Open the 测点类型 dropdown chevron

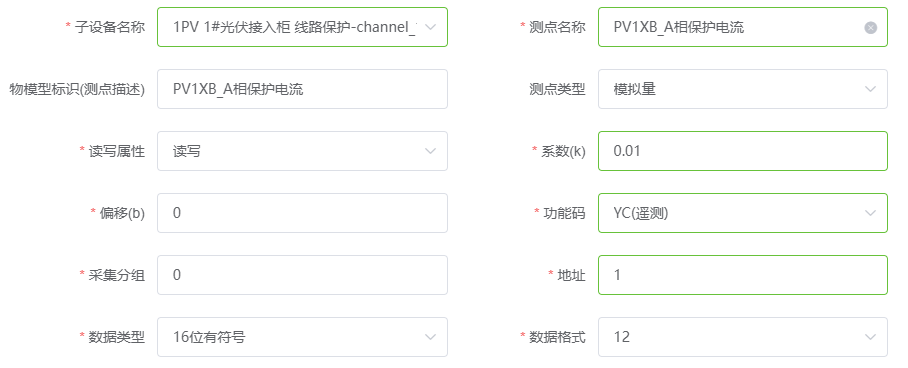point(870,89)
